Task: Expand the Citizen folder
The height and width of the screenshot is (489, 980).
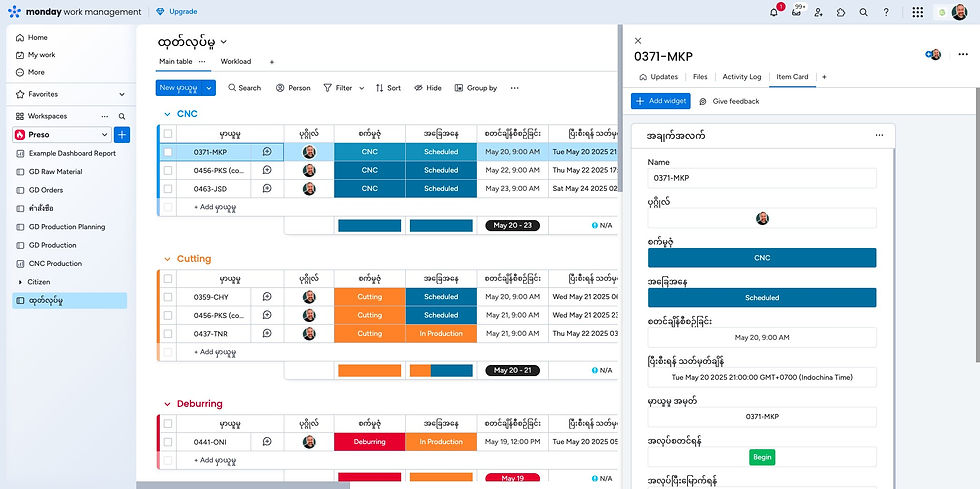Action: pos(19,282)
